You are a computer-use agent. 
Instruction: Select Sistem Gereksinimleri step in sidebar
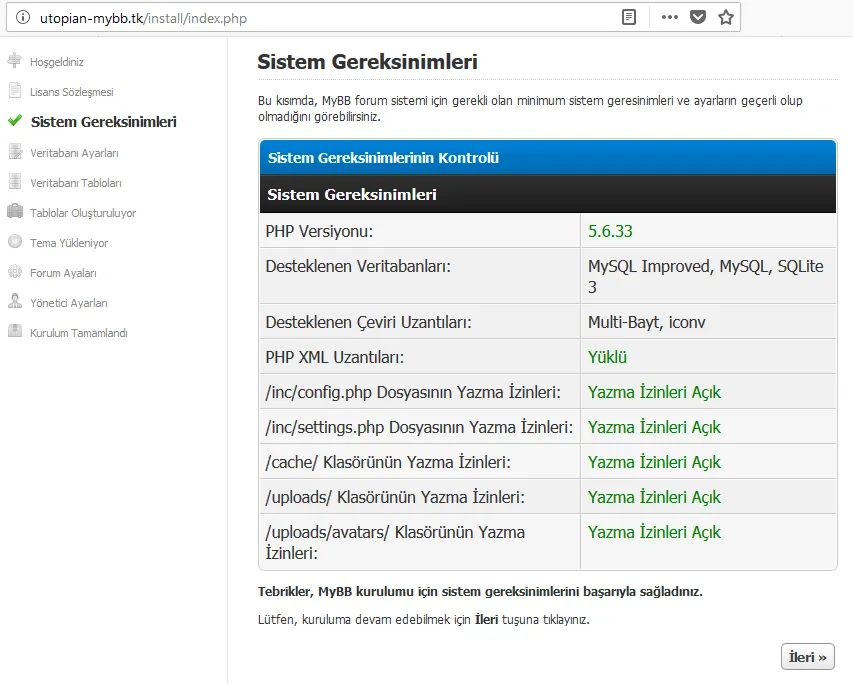(x=103, y=122)
